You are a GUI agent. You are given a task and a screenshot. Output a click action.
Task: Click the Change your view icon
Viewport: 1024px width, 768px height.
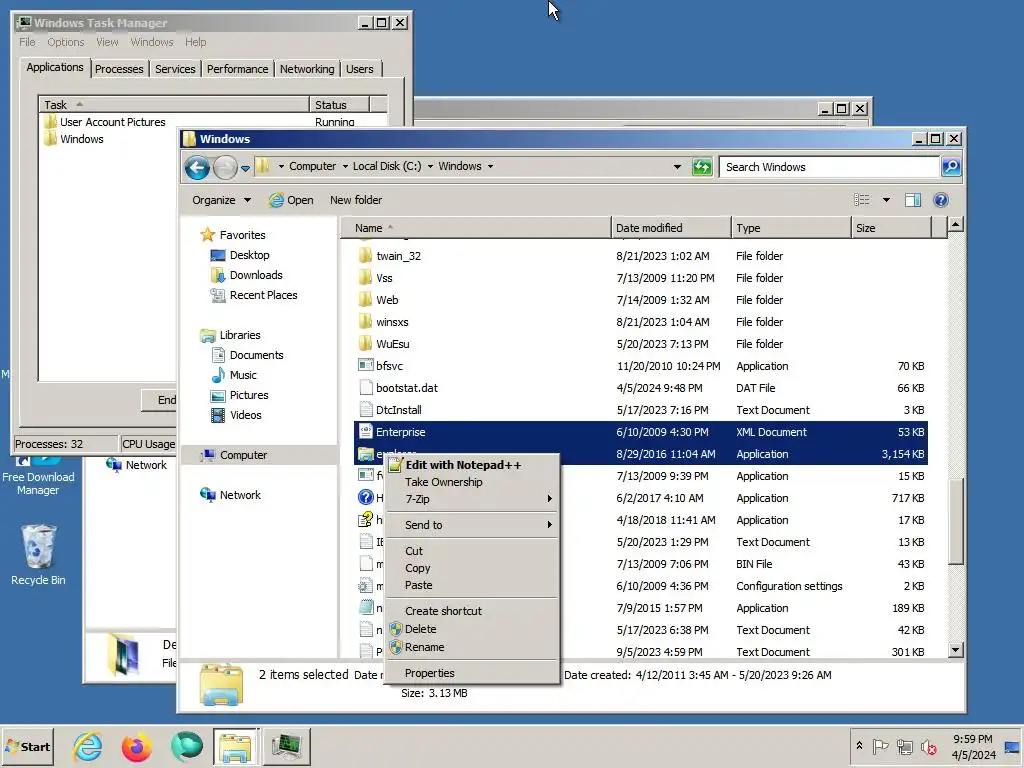coord(862,200)
